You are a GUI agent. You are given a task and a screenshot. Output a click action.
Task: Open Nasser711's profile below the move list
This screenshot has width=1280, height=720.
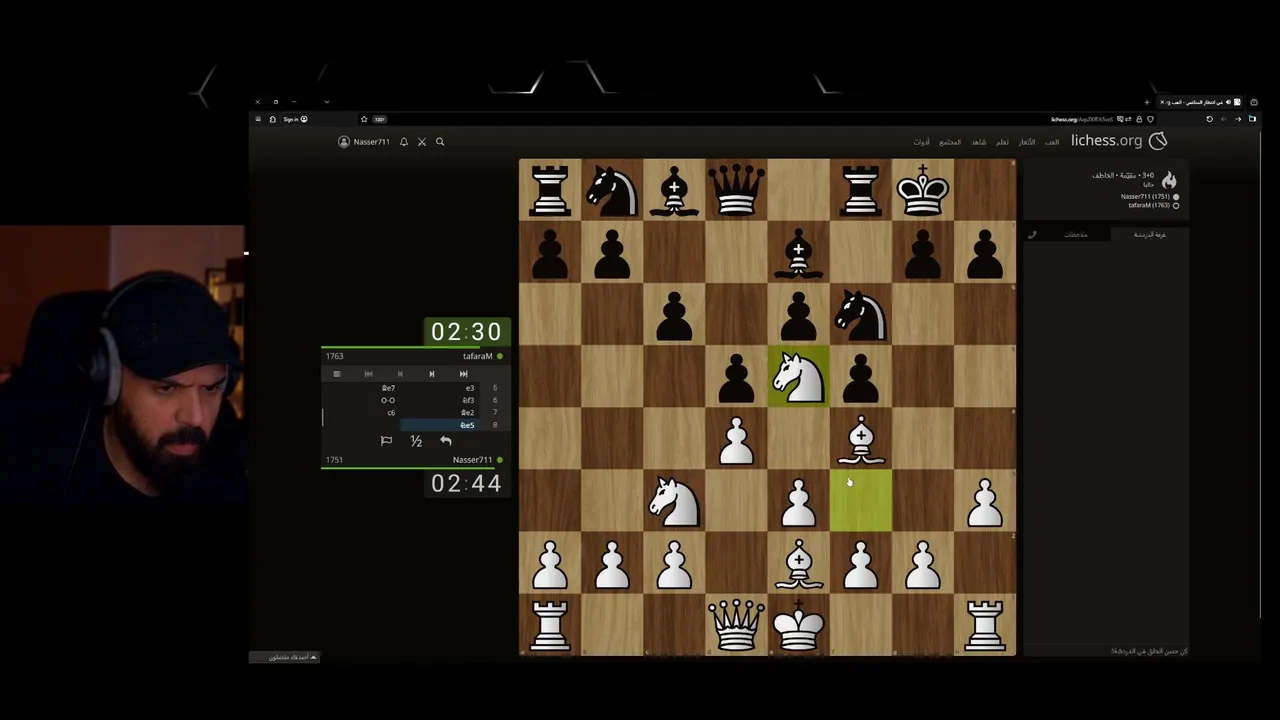[x=472, y=460]
